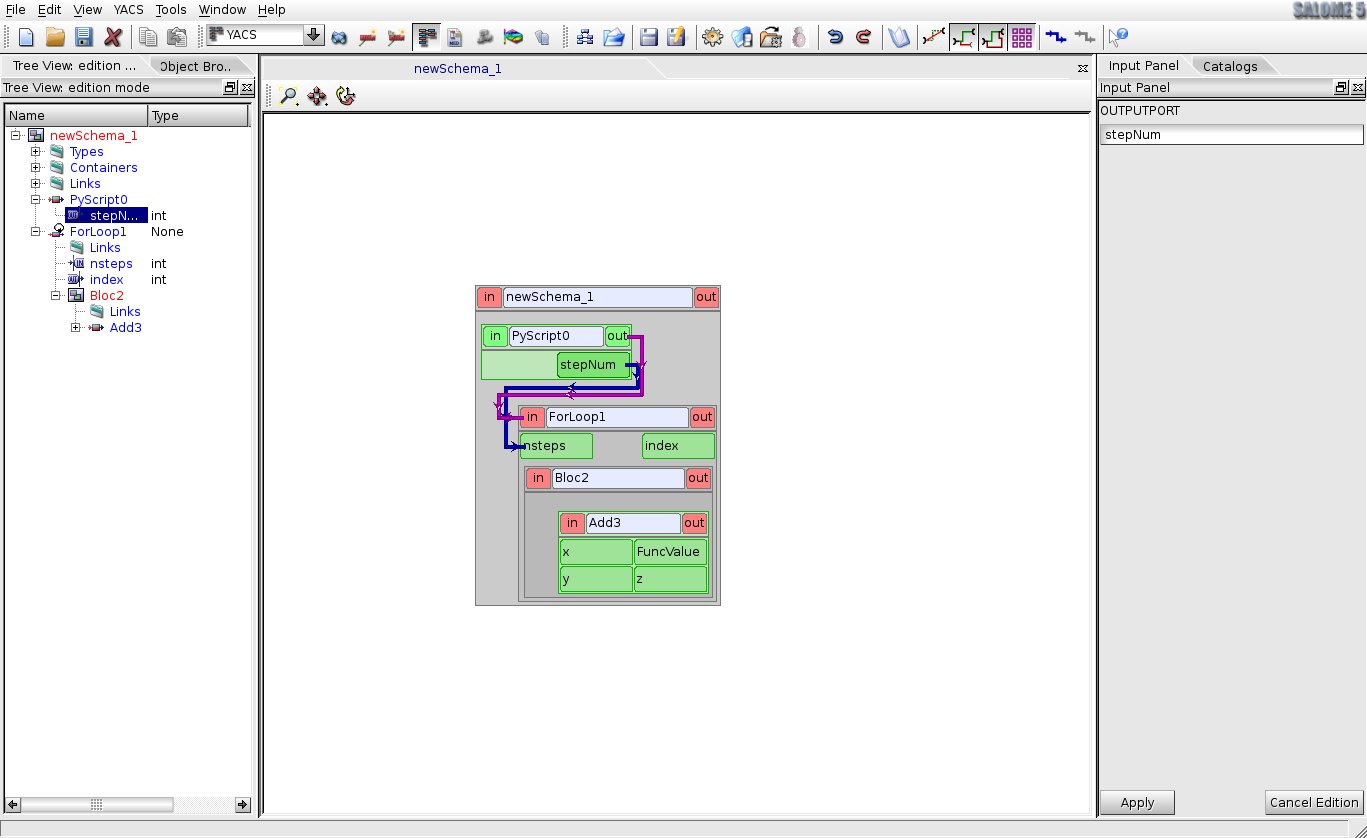This screenshot has height=838, width=1367.
Task: Float the Input Panel dock
Action: (1341, 88)
